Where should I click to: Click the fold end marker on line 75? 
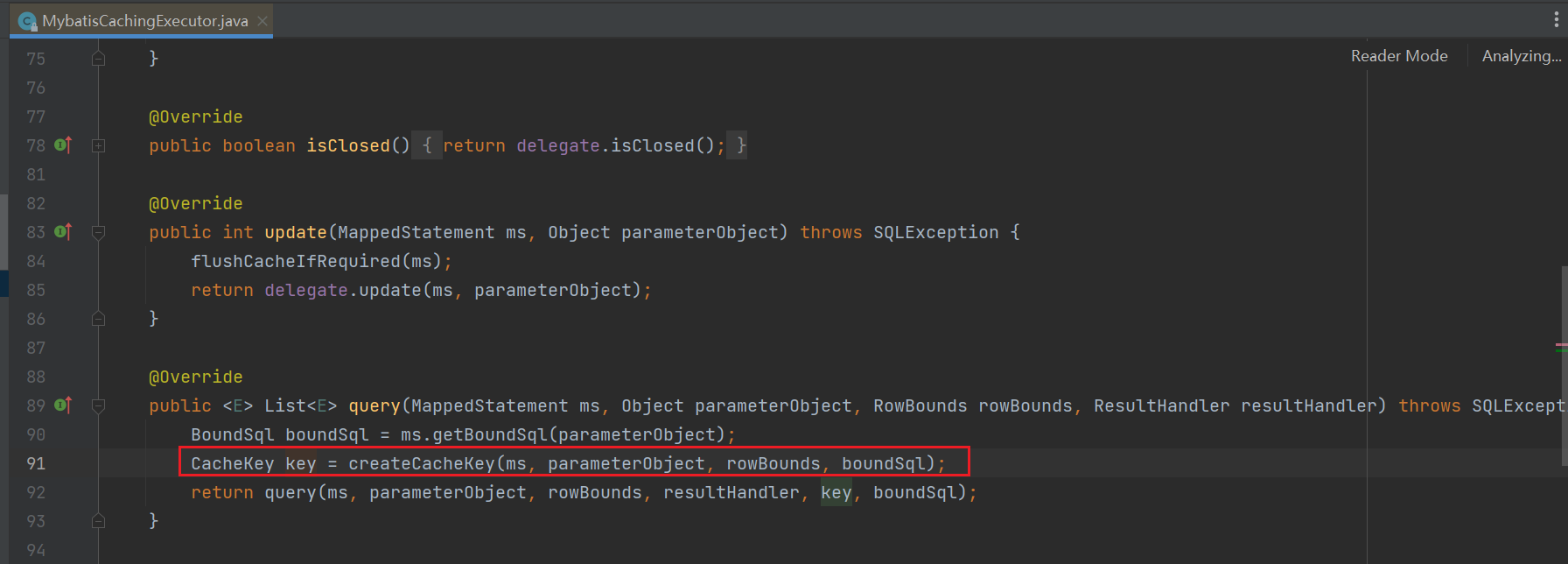click(x=98, y=59)
